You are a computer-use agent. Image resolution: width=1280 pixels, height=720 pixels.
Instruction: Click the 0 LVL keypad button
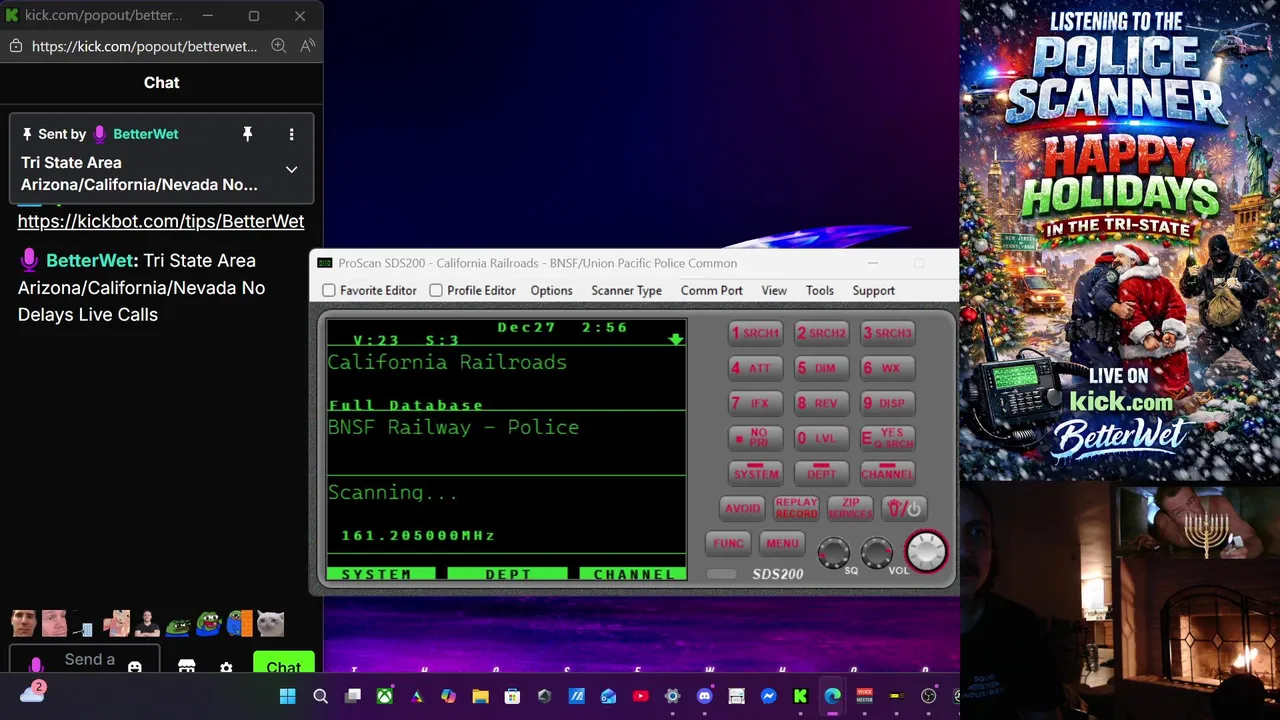click(821, 438)
